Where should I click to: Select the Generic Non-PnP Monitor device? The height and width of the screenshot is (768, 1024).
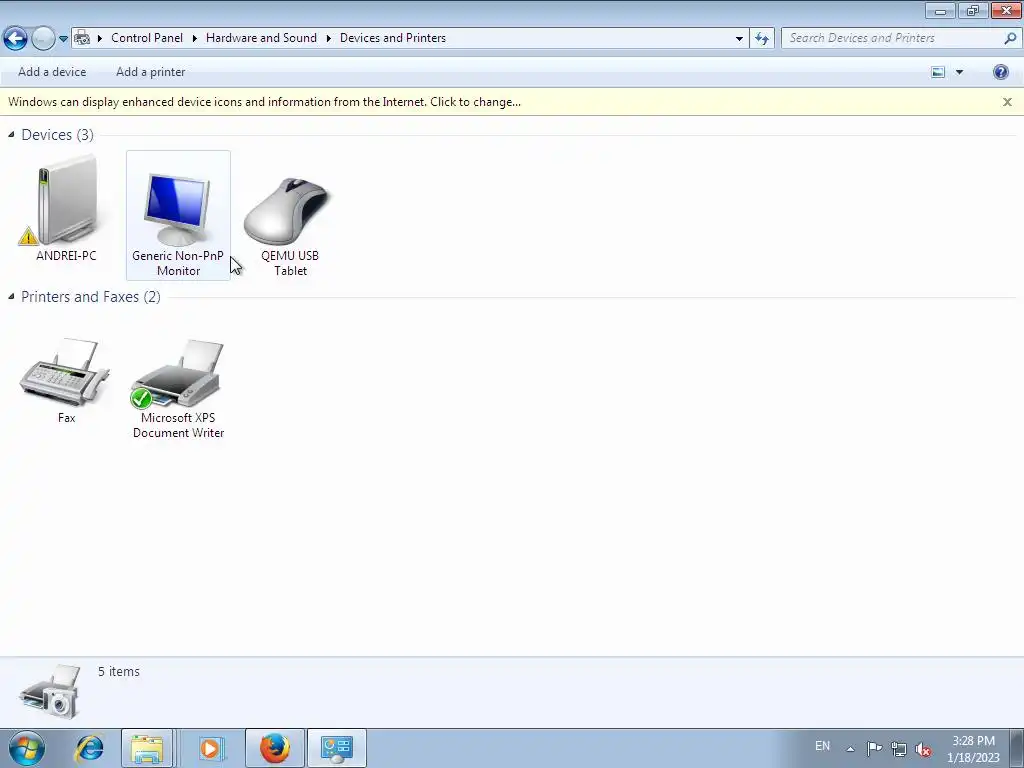[178, 216]
